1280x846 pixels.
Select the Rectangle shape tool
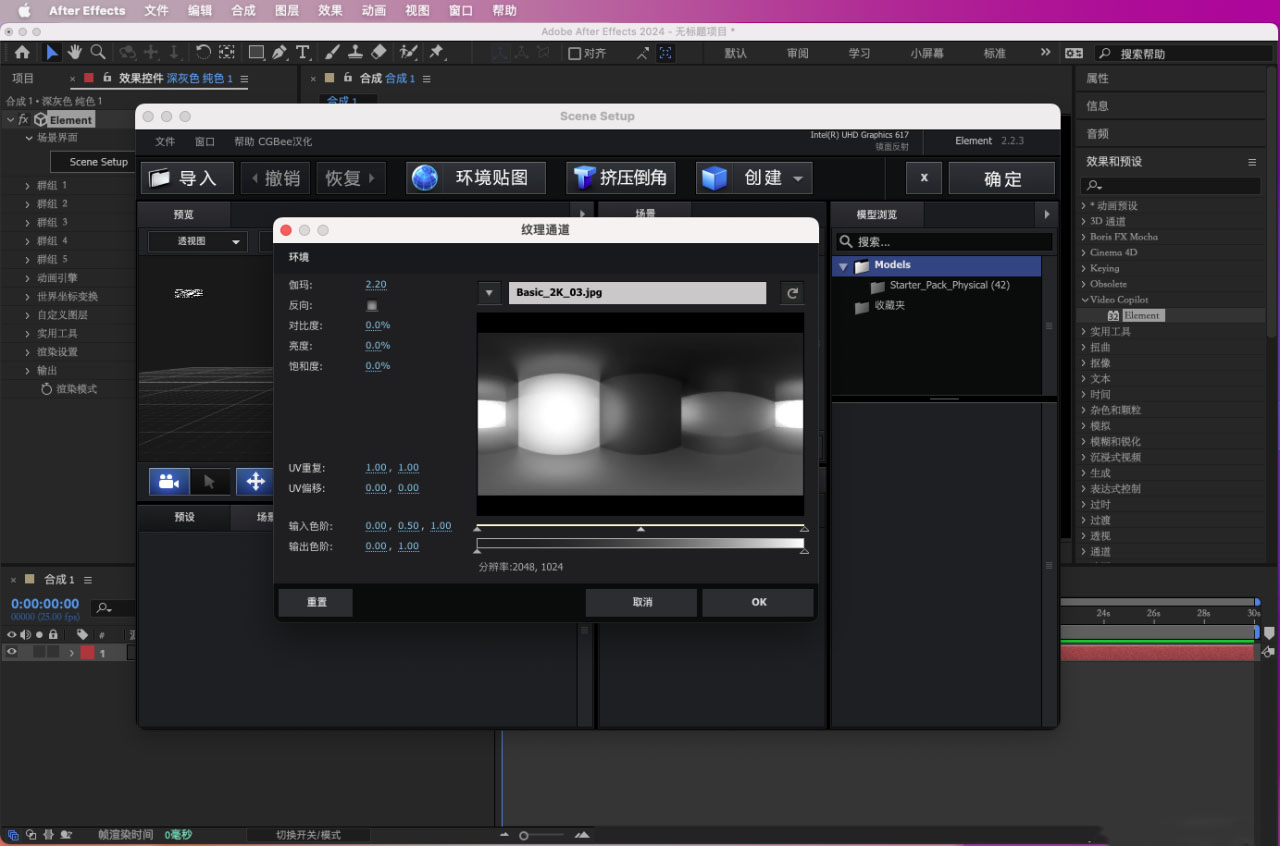(x=256, y=52)
